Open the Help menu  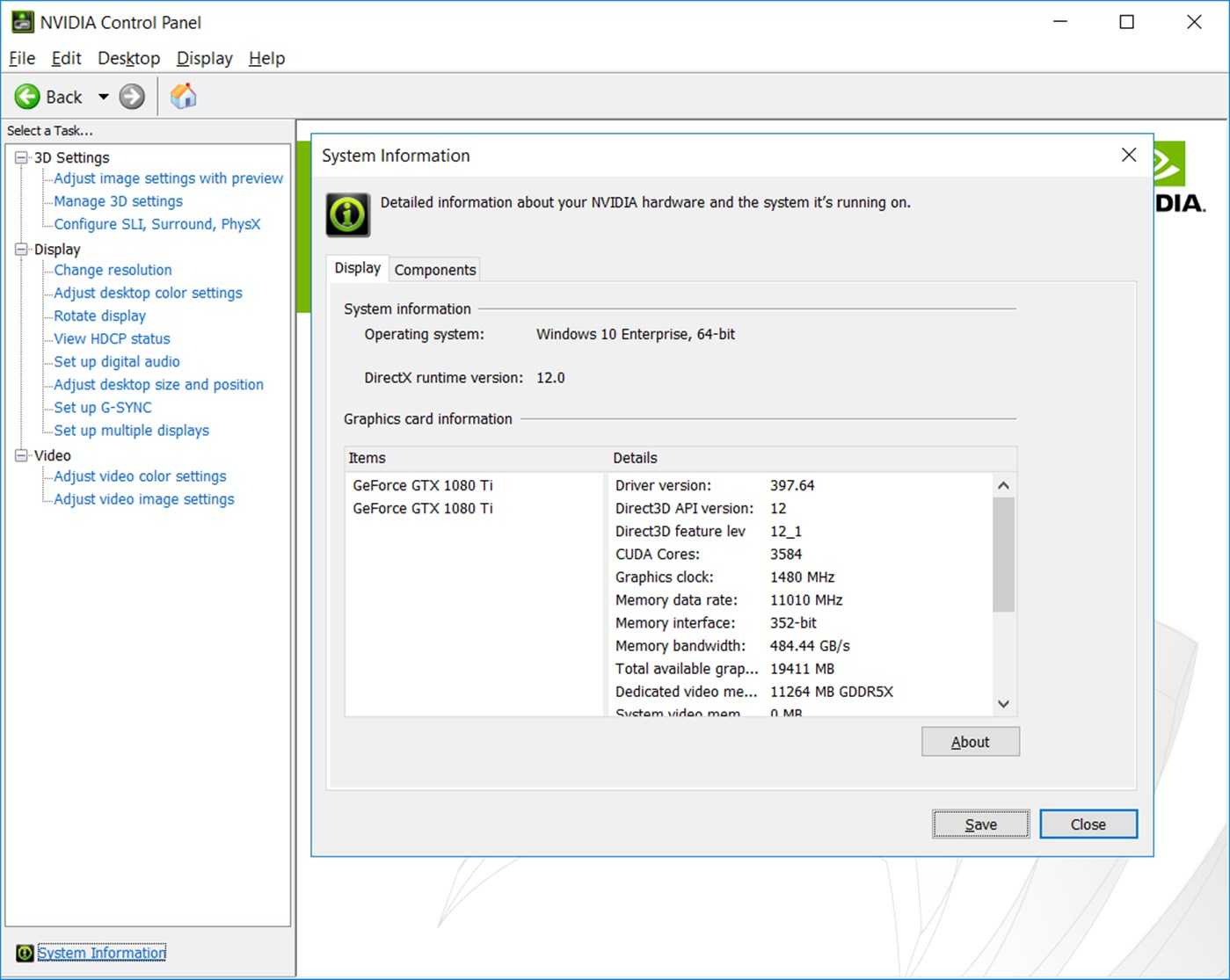coord(266,58)
